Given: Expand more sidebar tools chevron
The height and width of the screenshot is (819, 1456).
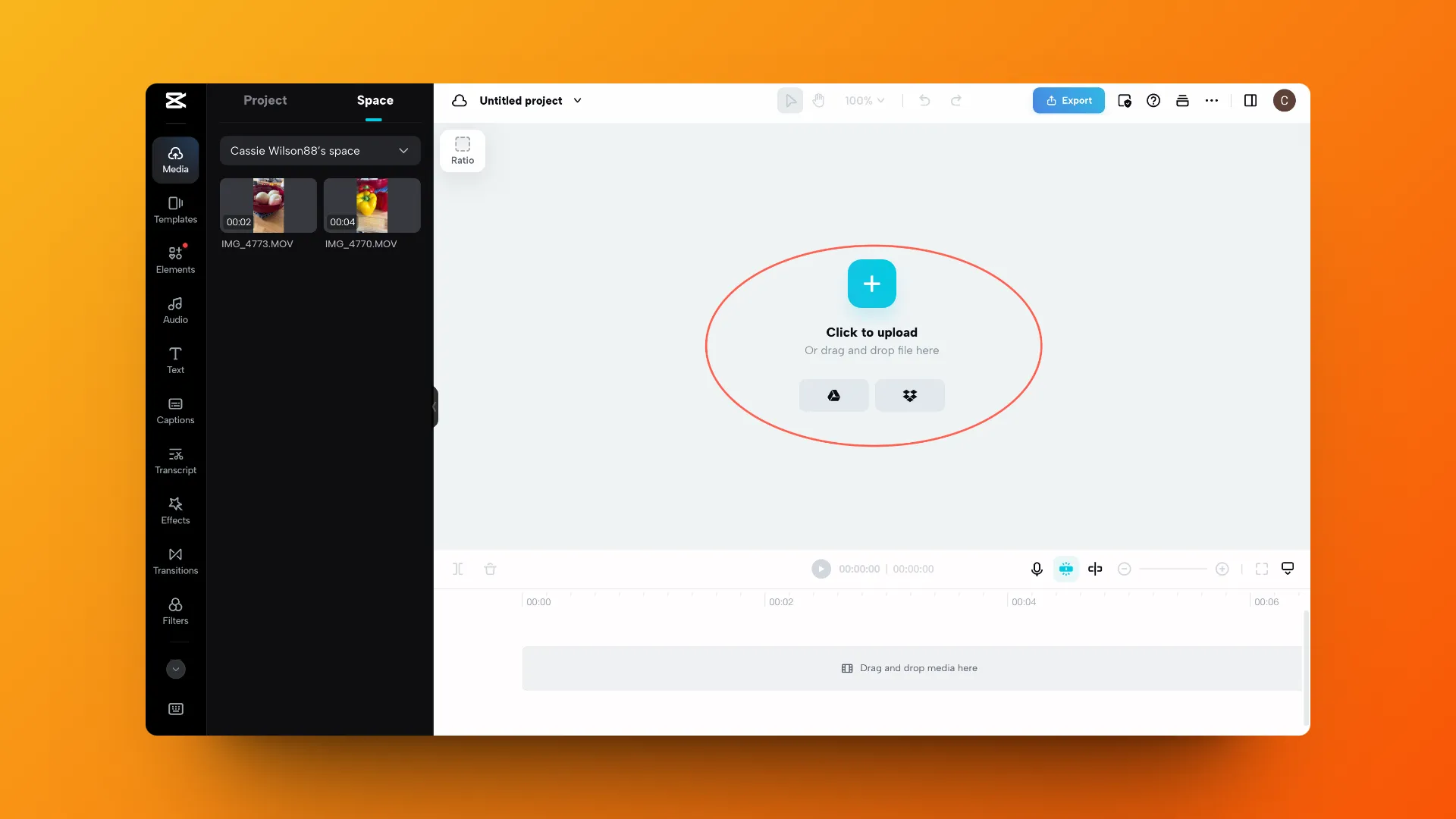Looking at the screenshot, I should pyautogui.click(x=175, y=669).
